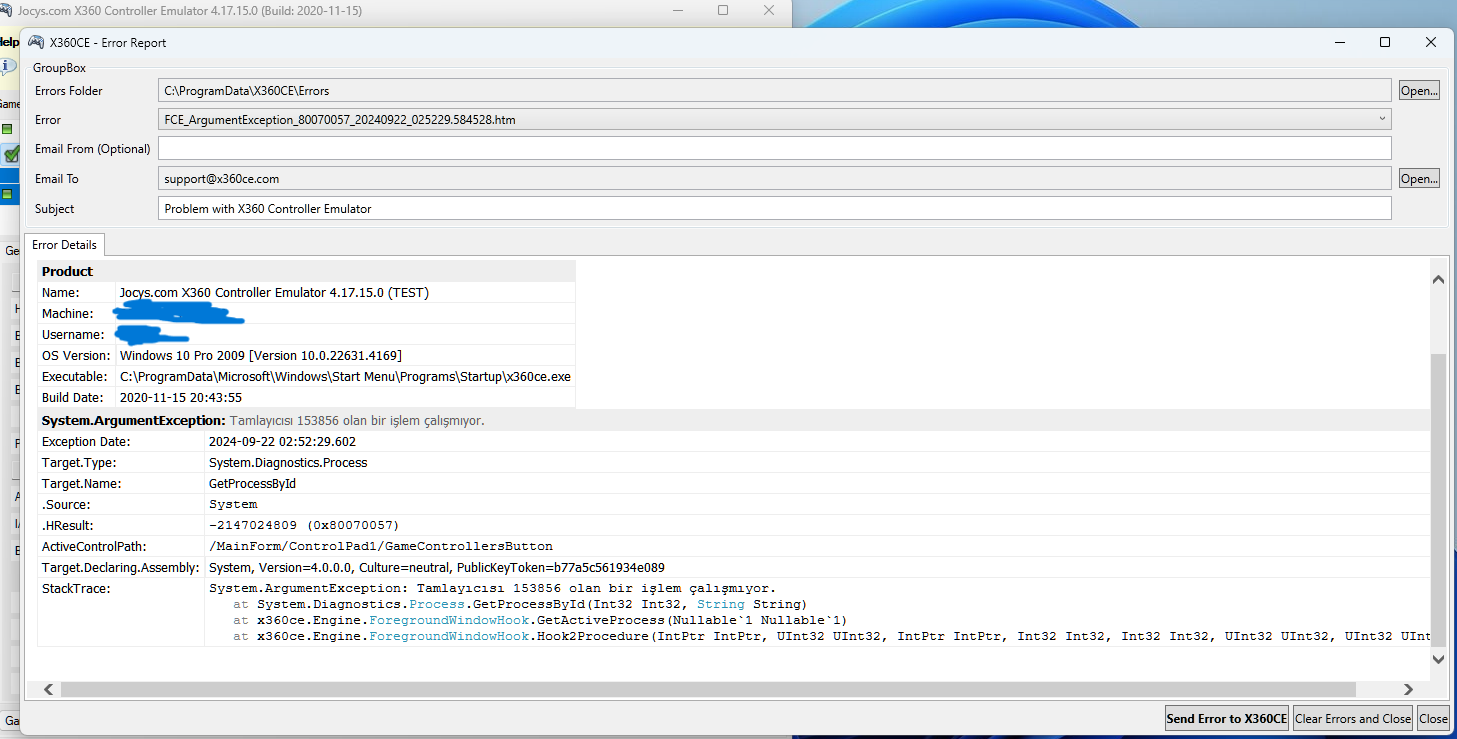Screen dimensions: 1457x739
Task: Click the .Source value System
Action: tap(233, 504)
